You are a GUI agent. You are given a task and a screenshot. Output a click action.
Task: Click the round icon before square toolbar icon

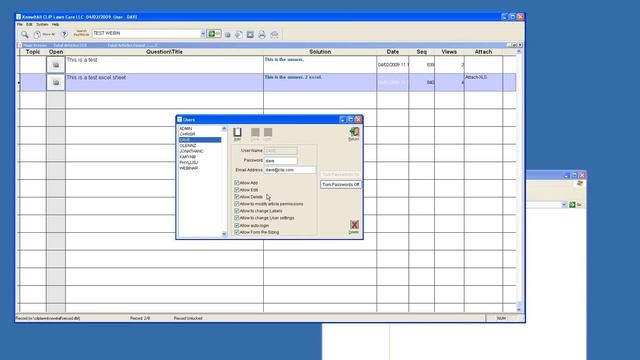click(x=238, y=35)
